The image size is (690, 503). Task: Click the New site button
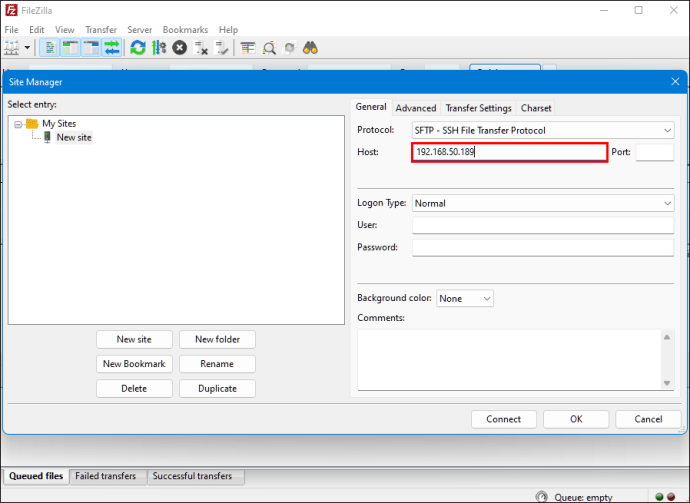tap(134, 339)
